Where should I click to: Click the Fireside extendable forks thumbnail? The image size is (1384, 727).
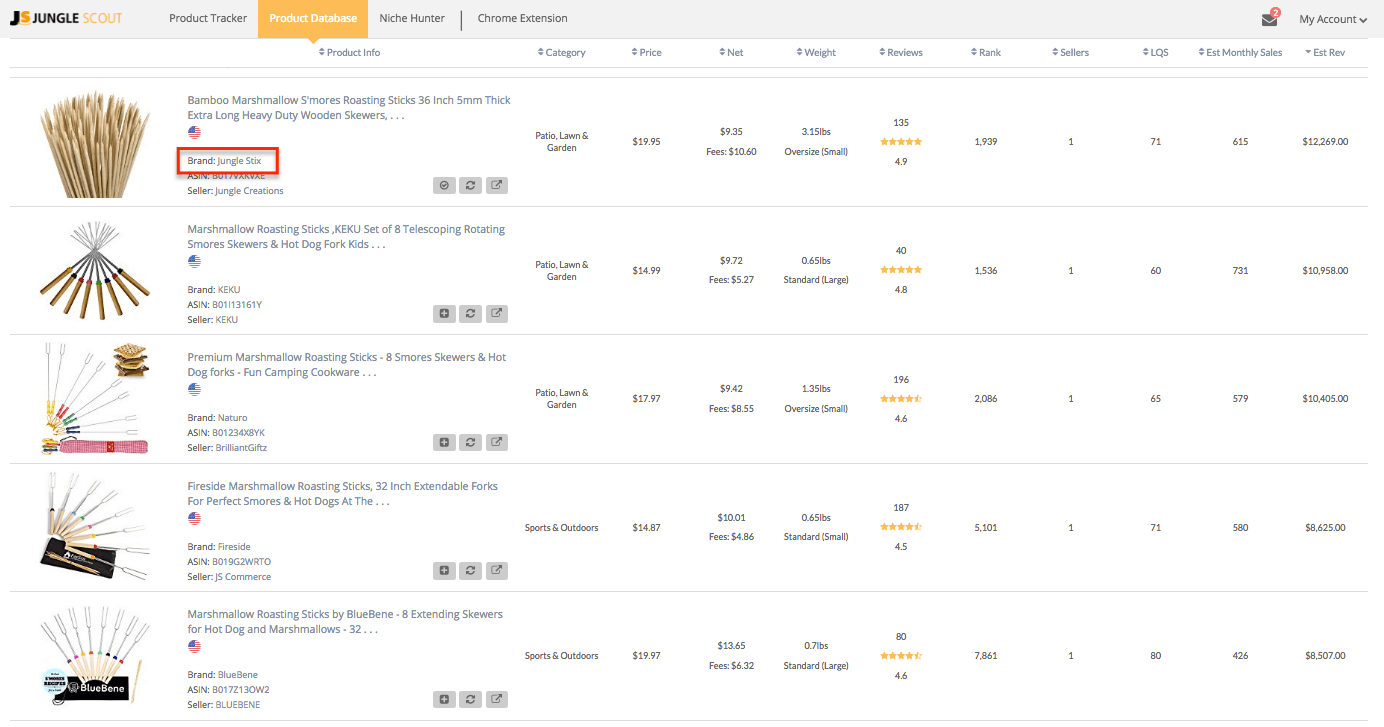(x=94, y=527)
